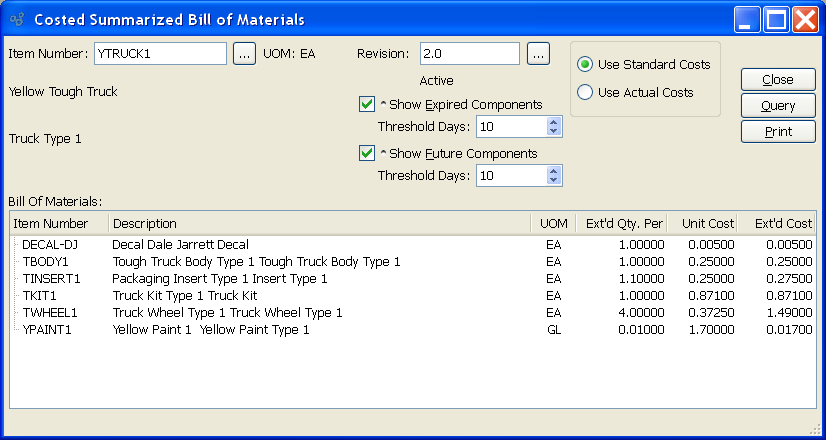
Task: Increase Expired Components threshold days
Action: tap(554, 122)
